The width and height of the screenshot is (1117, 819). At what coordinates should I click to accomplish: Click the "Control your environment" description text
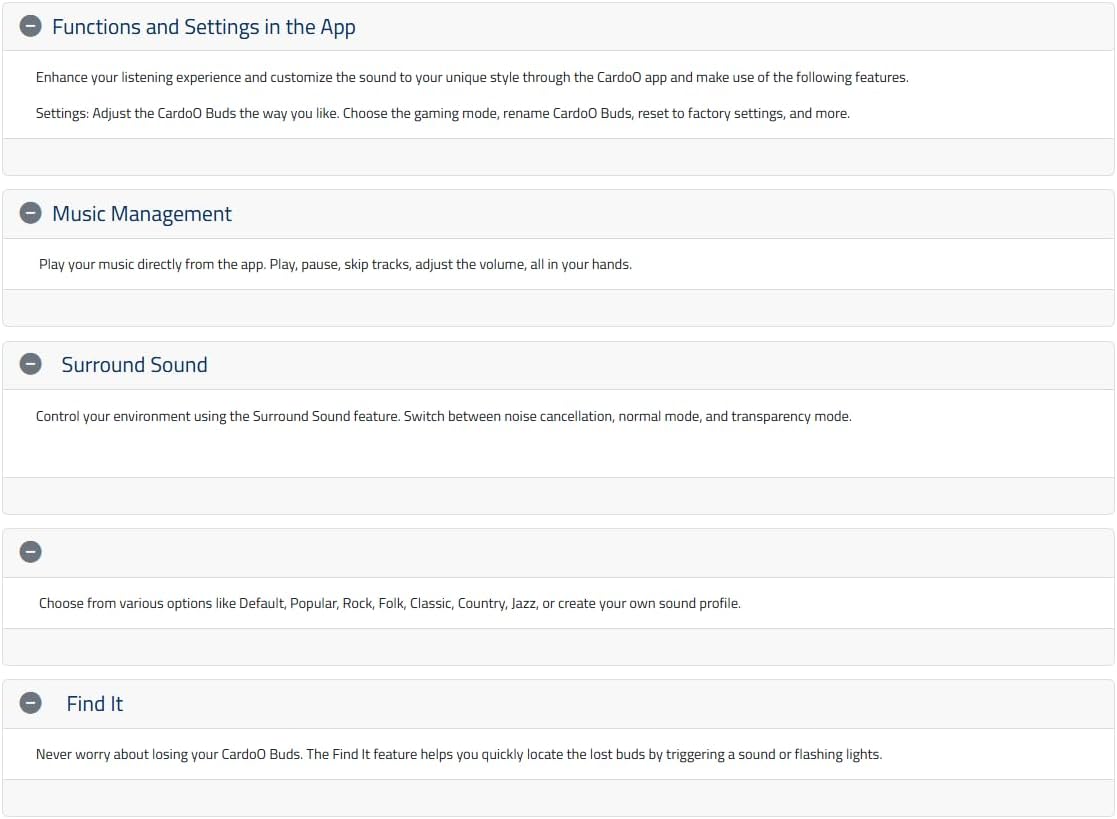pyautogui.click(x=443, y=416)
